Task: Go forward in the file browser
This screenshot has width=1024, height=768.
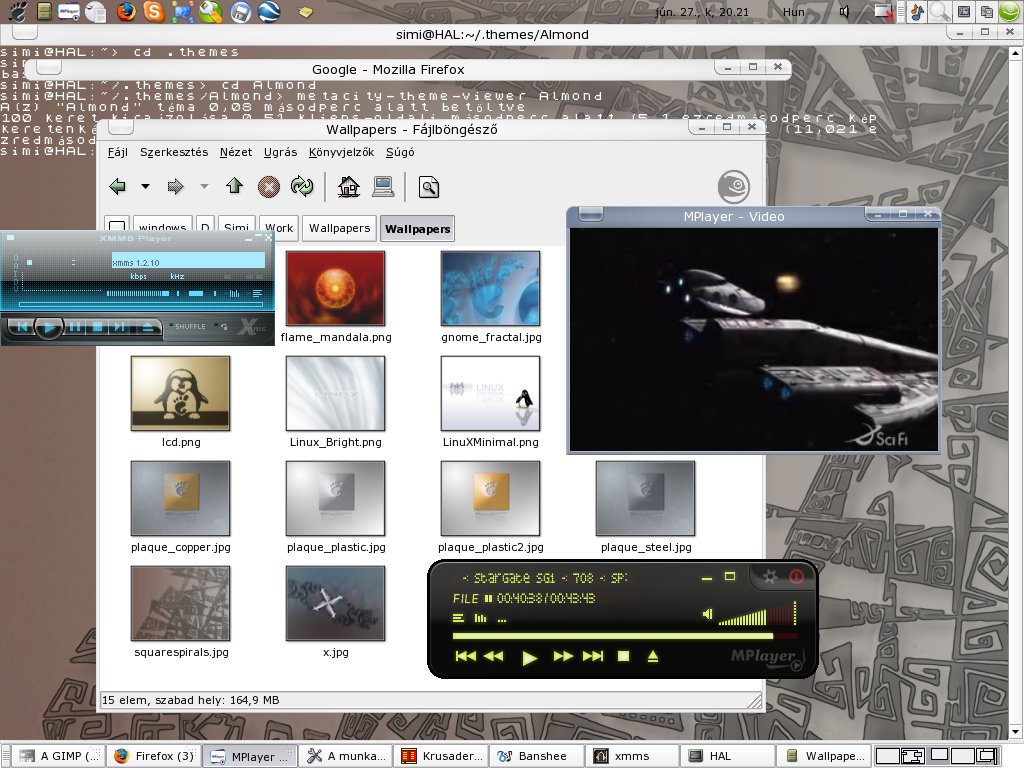Action: pos(175,187)
